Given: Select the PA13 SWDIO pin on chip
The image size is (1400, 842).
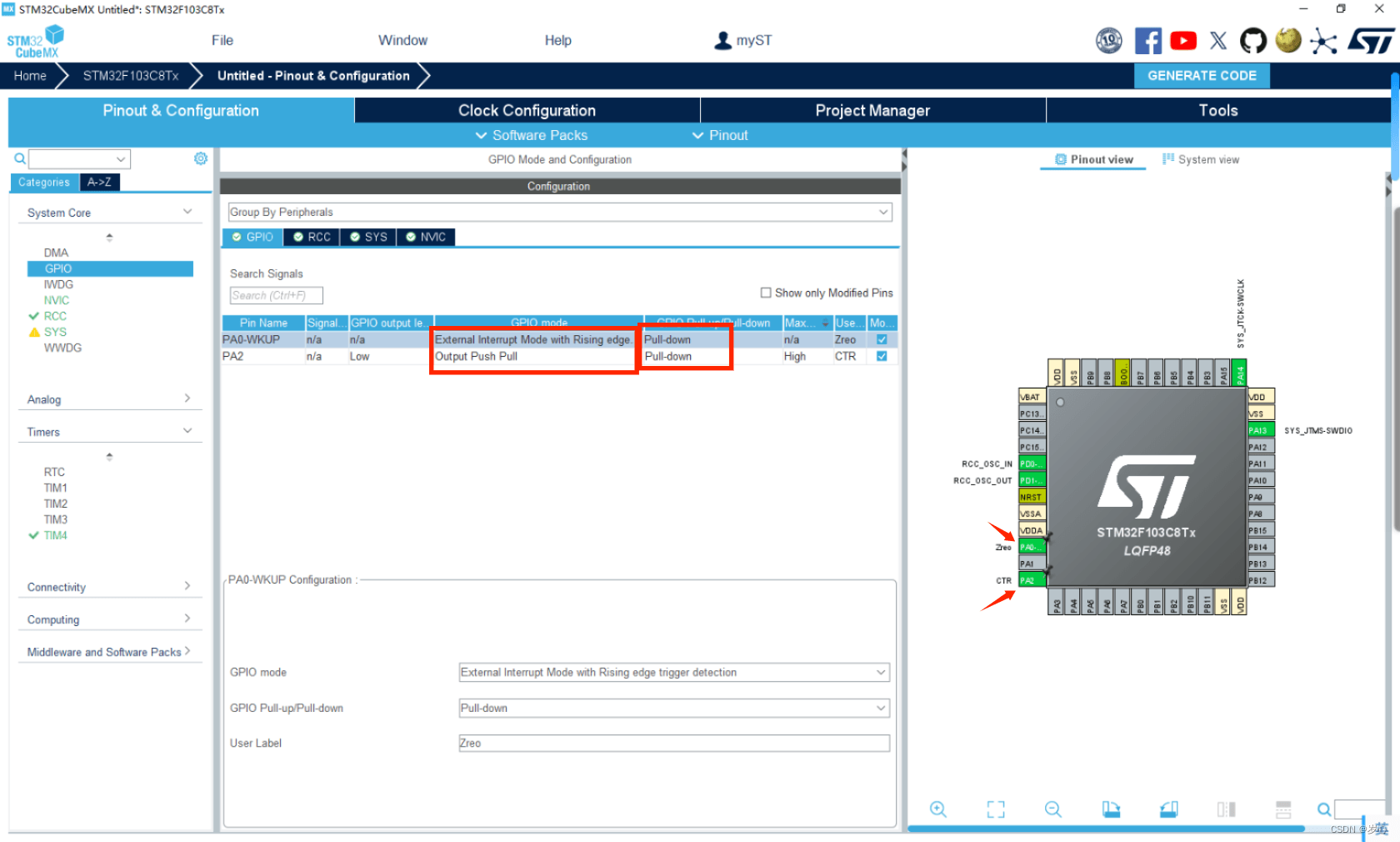Looking at the screenshot, I should 1261,430.
